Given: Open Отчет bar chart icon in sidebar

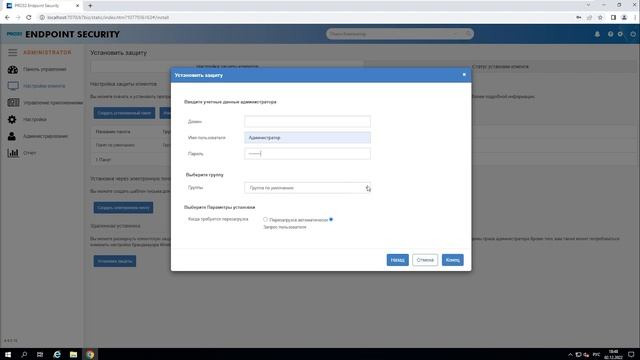Looking at the screenshot, I should [x=13, y=153].
